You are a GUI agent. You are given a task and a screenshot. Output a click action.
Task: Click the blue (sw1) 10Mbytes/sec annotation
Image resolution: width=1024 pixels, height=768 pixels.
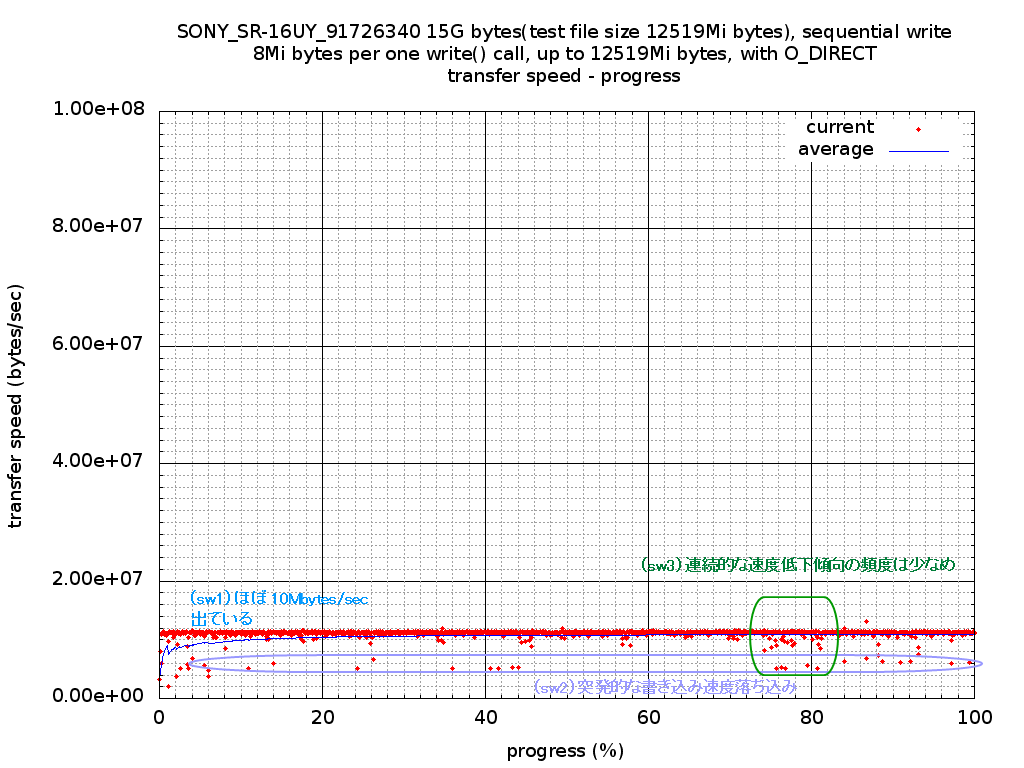(x=278, y=599)
